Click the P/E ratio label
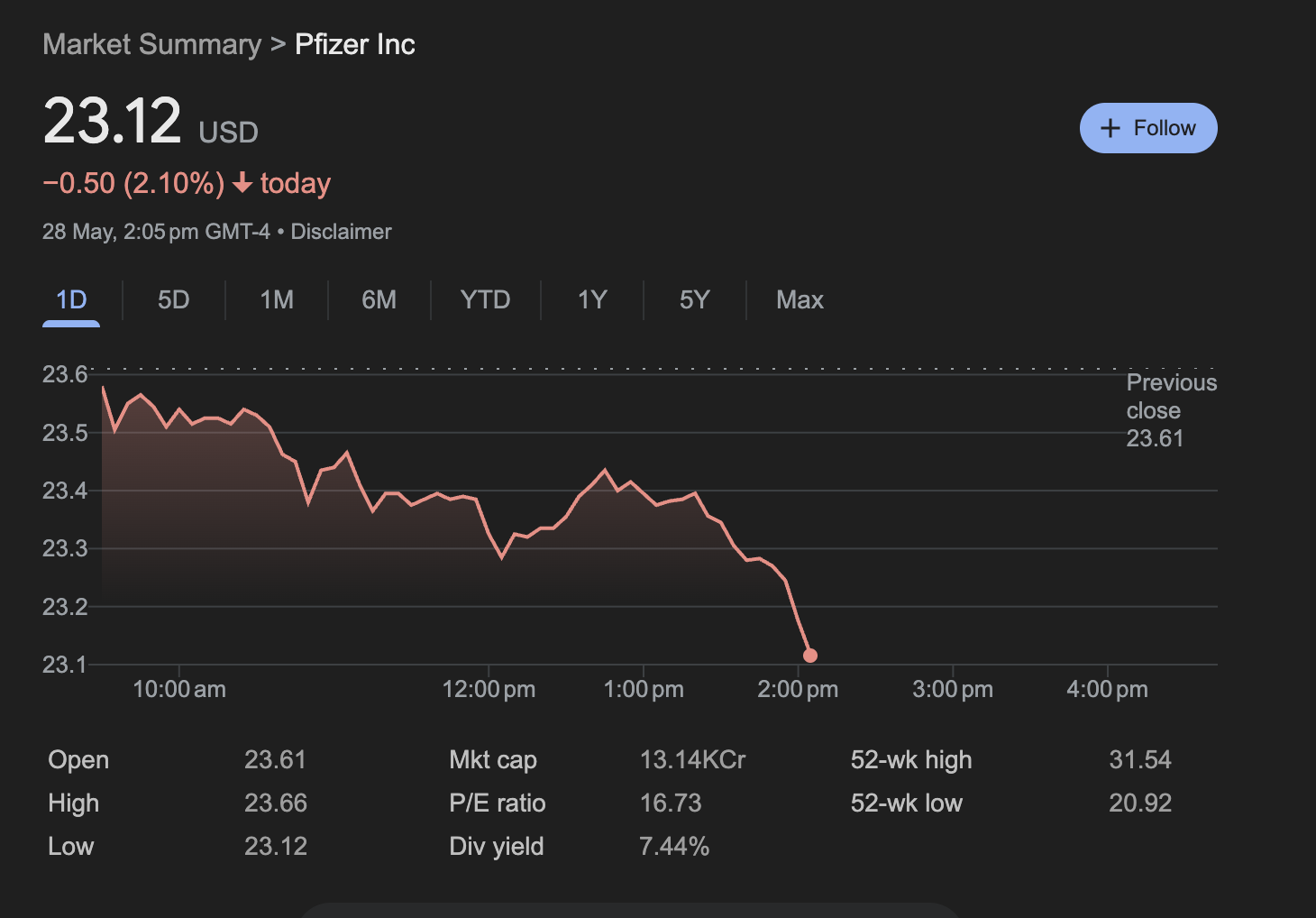 [498, 803]
